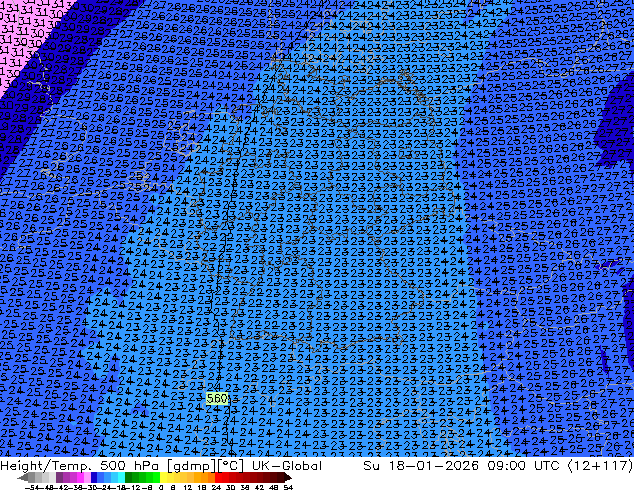Pick the bright green legend swatch
This screenshot has height=490, width=634.
pyautogui.click(x=156, y=478)
